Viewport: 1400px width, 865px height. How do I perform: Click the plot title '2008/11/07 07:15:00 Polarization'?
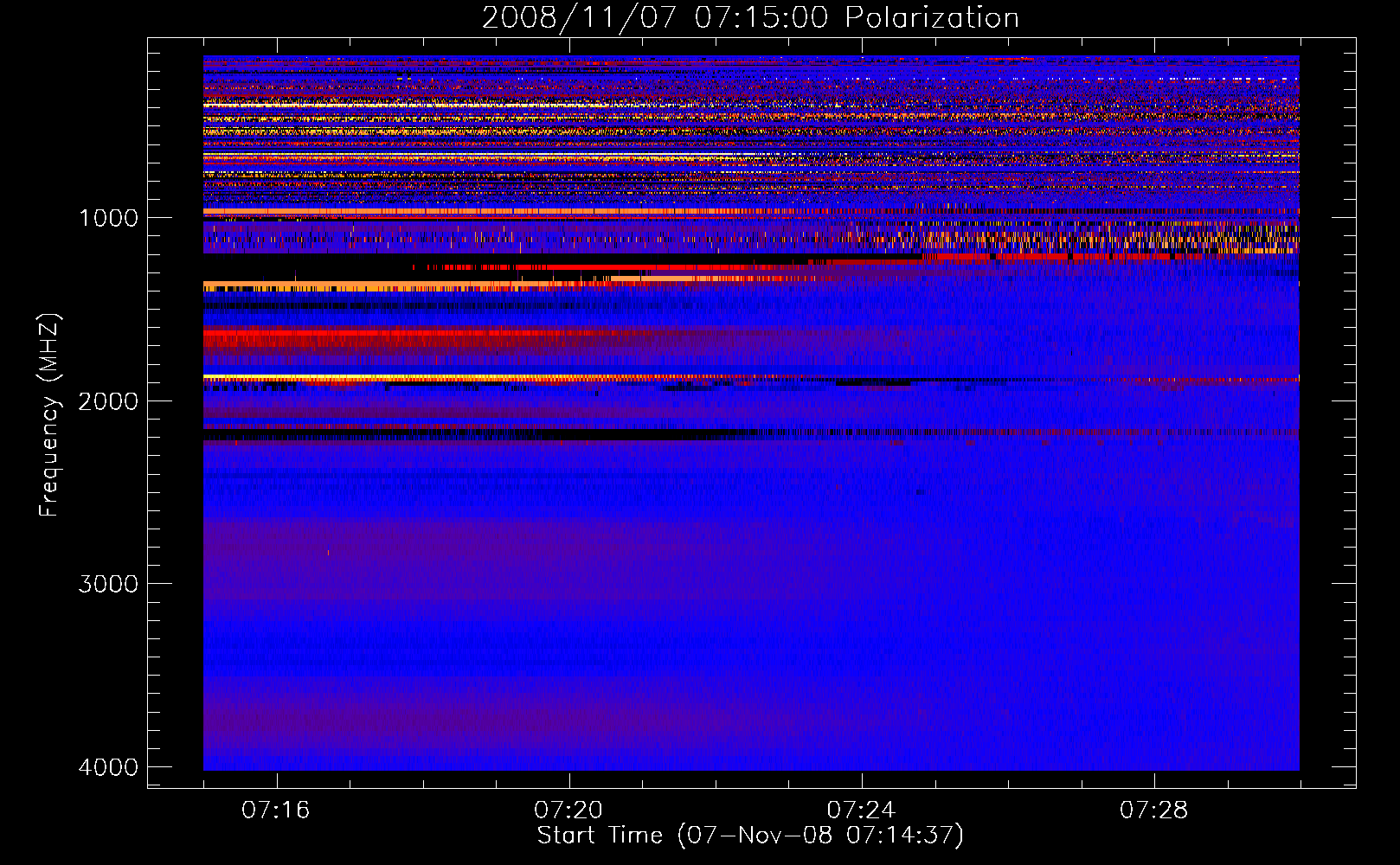(750, 17)
